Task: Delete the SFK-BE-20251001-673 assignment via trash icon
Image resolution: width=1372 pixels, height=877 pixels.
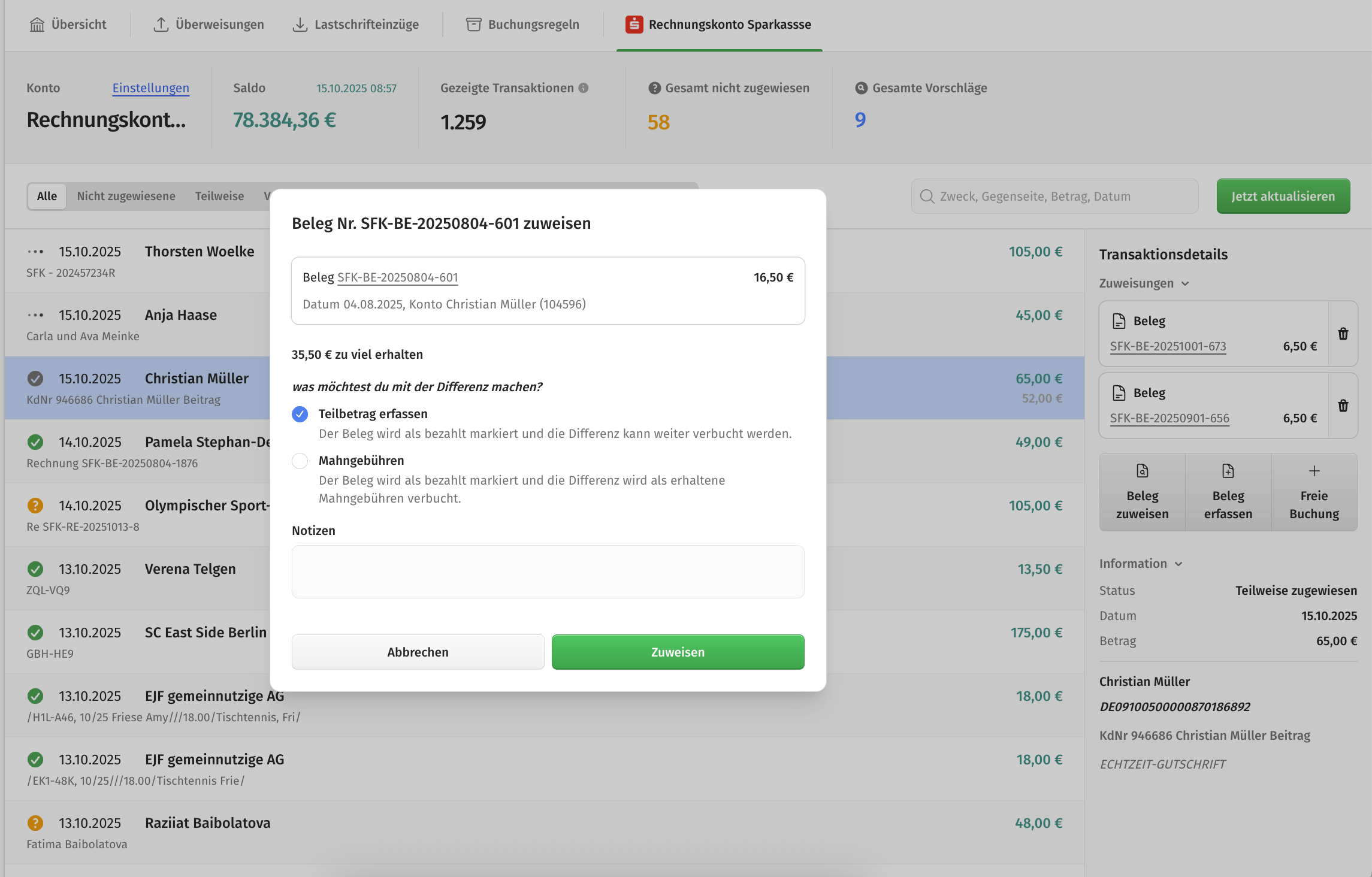Action: [x=1343, y=334]
